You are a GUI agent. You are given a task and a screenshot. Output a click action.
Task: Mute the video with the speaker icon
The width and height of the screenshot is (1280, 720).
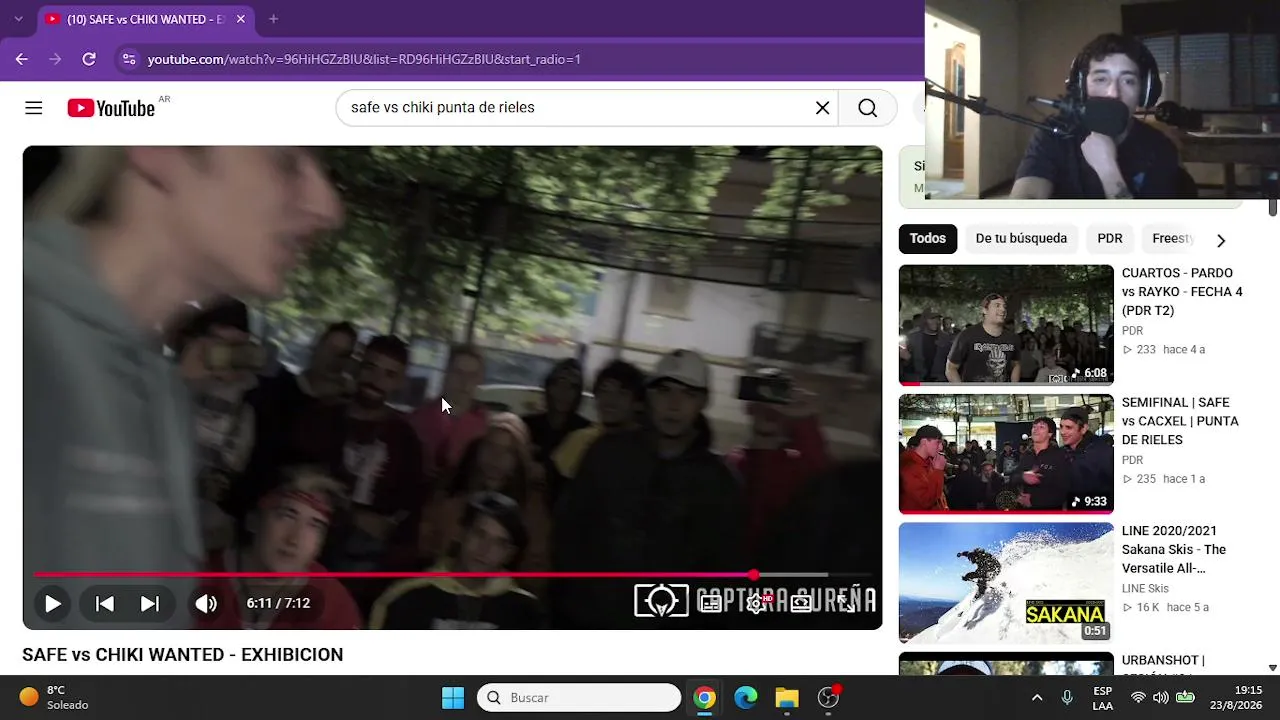(206, 603)
